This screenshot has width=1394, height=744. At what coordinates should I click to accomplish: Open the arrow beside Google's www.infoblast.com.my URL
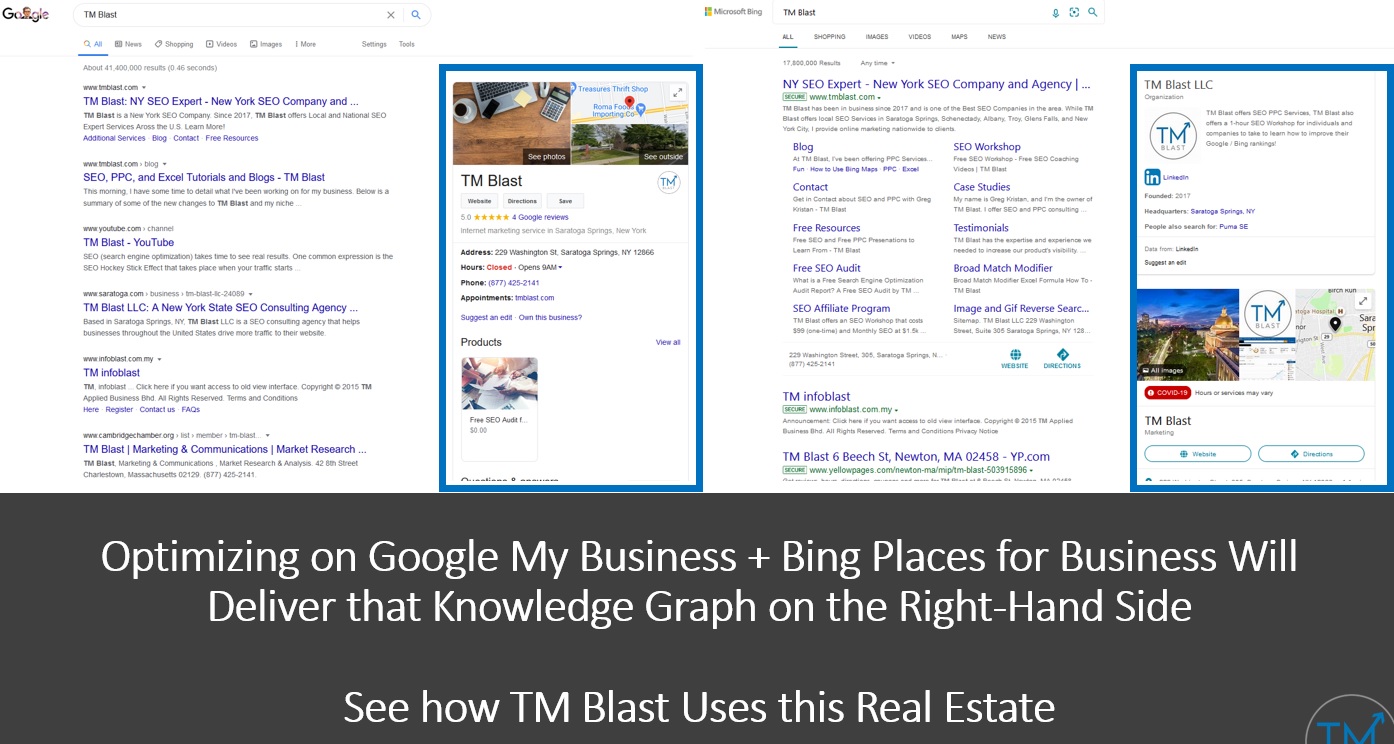coord(159,359)
